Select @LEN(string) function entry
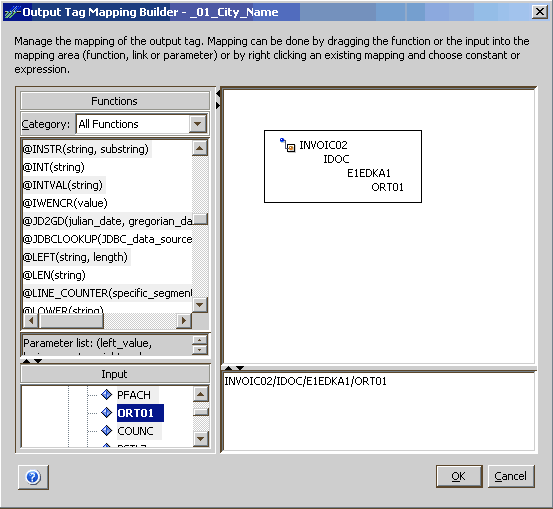Image resolution: width=553 pixels, height=509 pixels. (54, 275)
